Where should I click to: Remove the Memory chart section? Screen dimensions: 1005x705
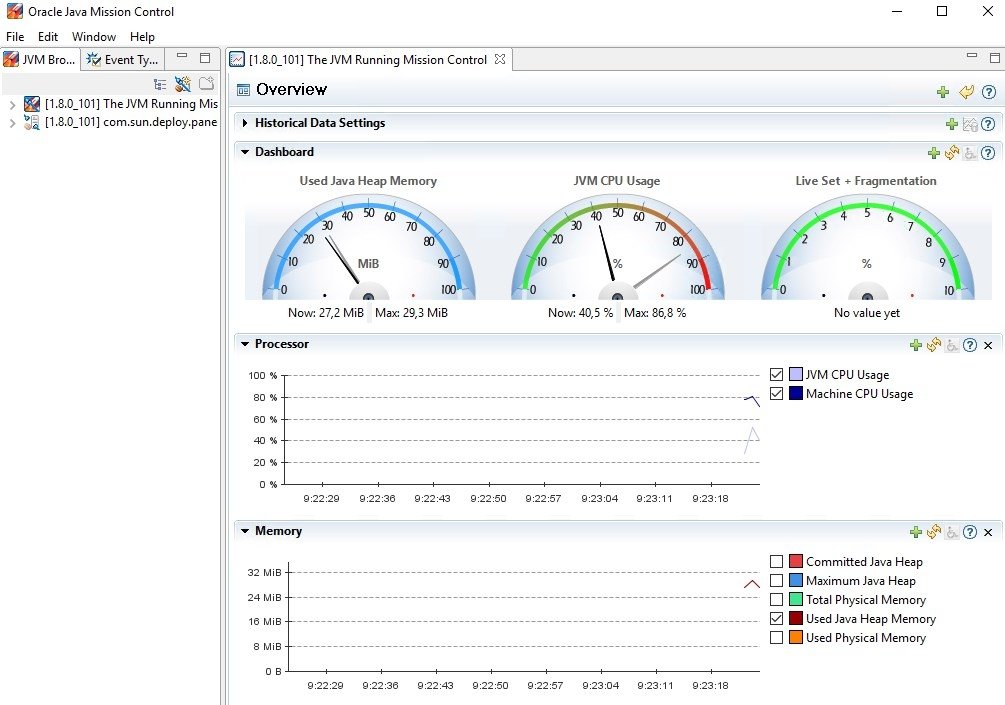click(x=988, y=533)
